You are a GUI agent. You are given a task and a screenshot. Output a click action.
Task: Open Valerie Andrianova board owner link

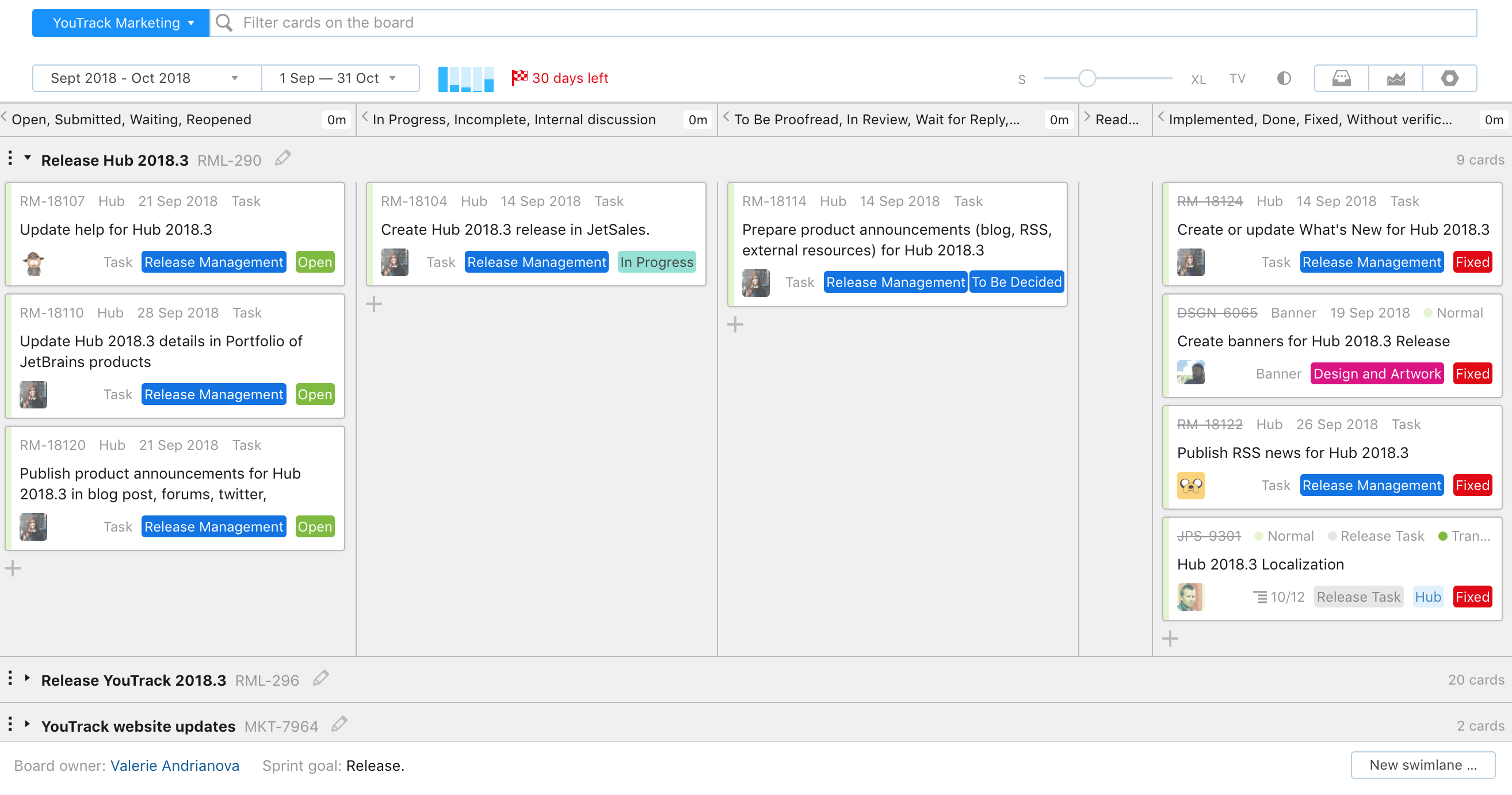[x=175, y=766]
